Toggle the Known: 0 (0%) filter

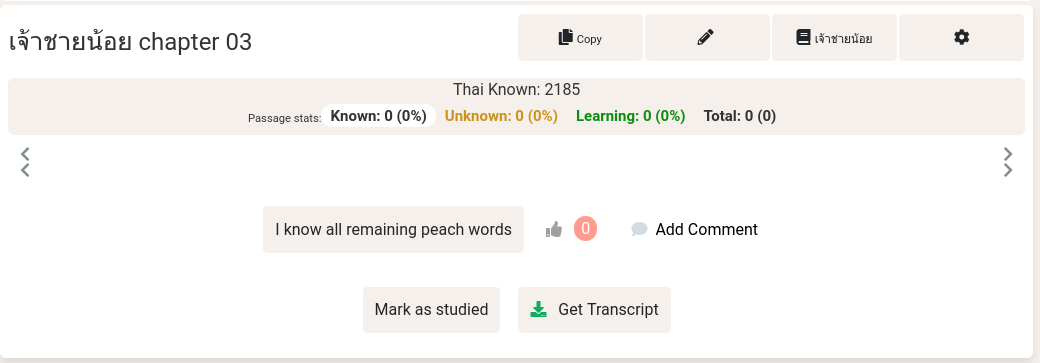(x=379, y=116)
